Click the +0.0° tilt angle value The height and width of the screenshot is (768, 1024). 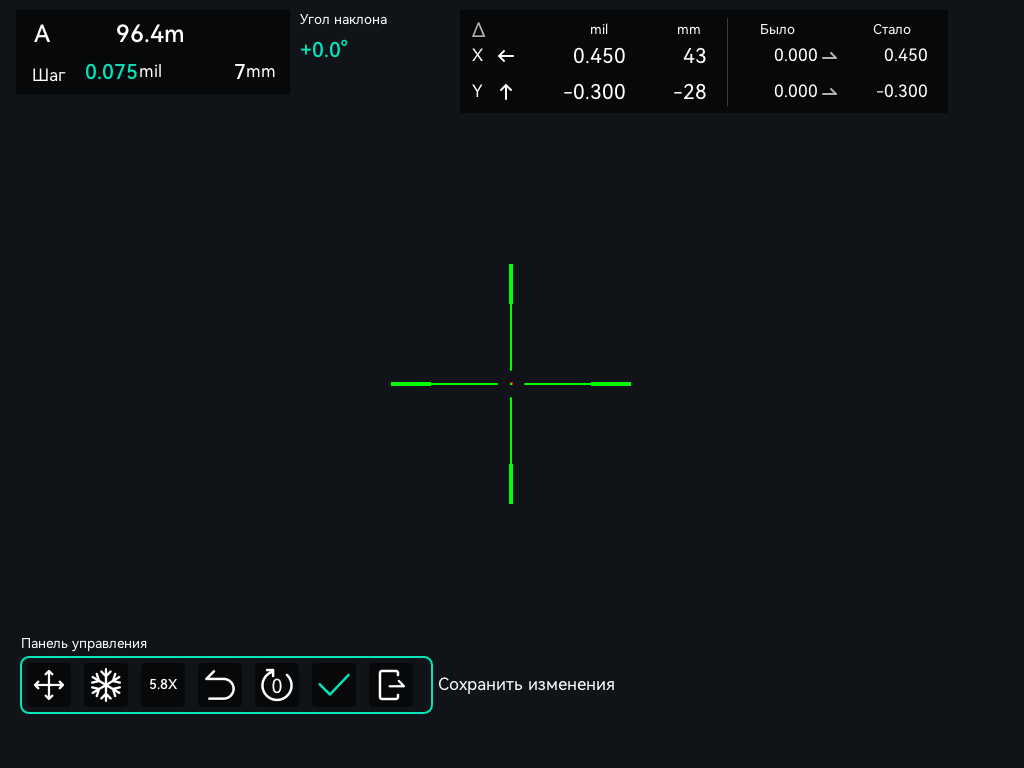(x=324, y=50)
